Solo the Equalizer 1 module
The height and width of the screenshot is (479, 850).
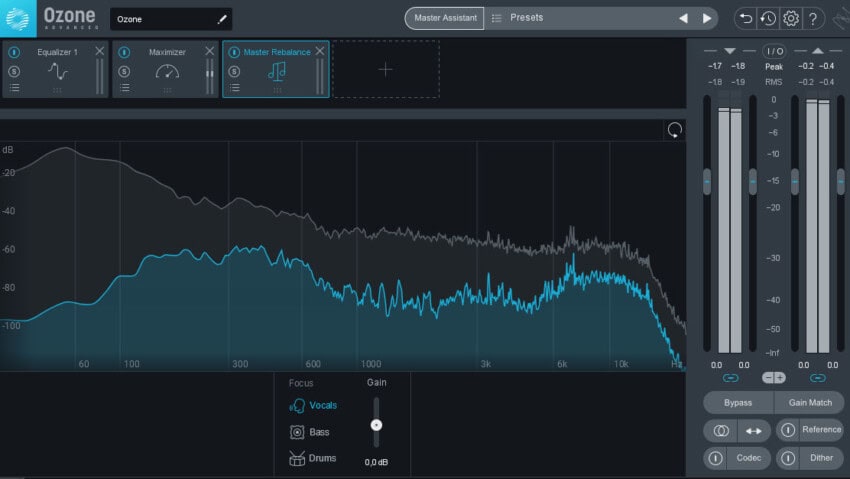tap(14, 71)
